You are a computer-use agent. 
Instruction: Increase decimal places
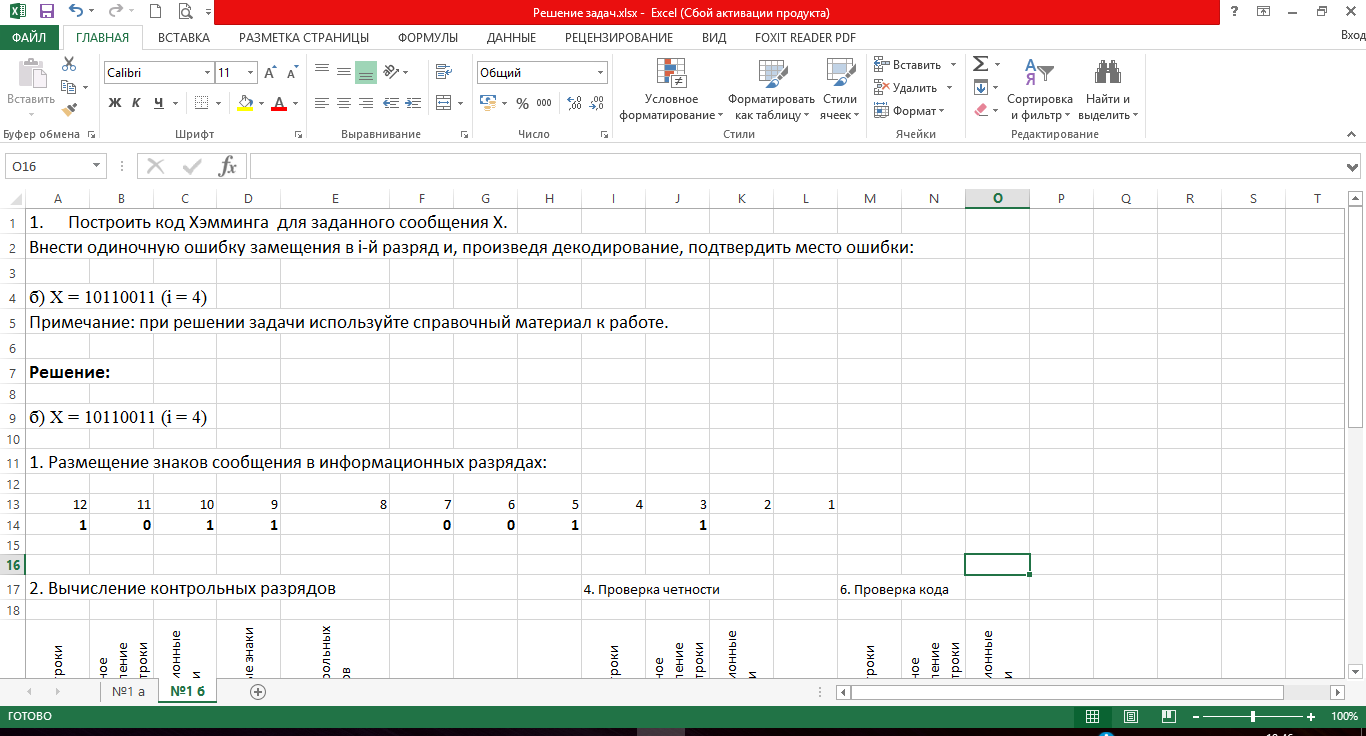click(x=575, y=102)
